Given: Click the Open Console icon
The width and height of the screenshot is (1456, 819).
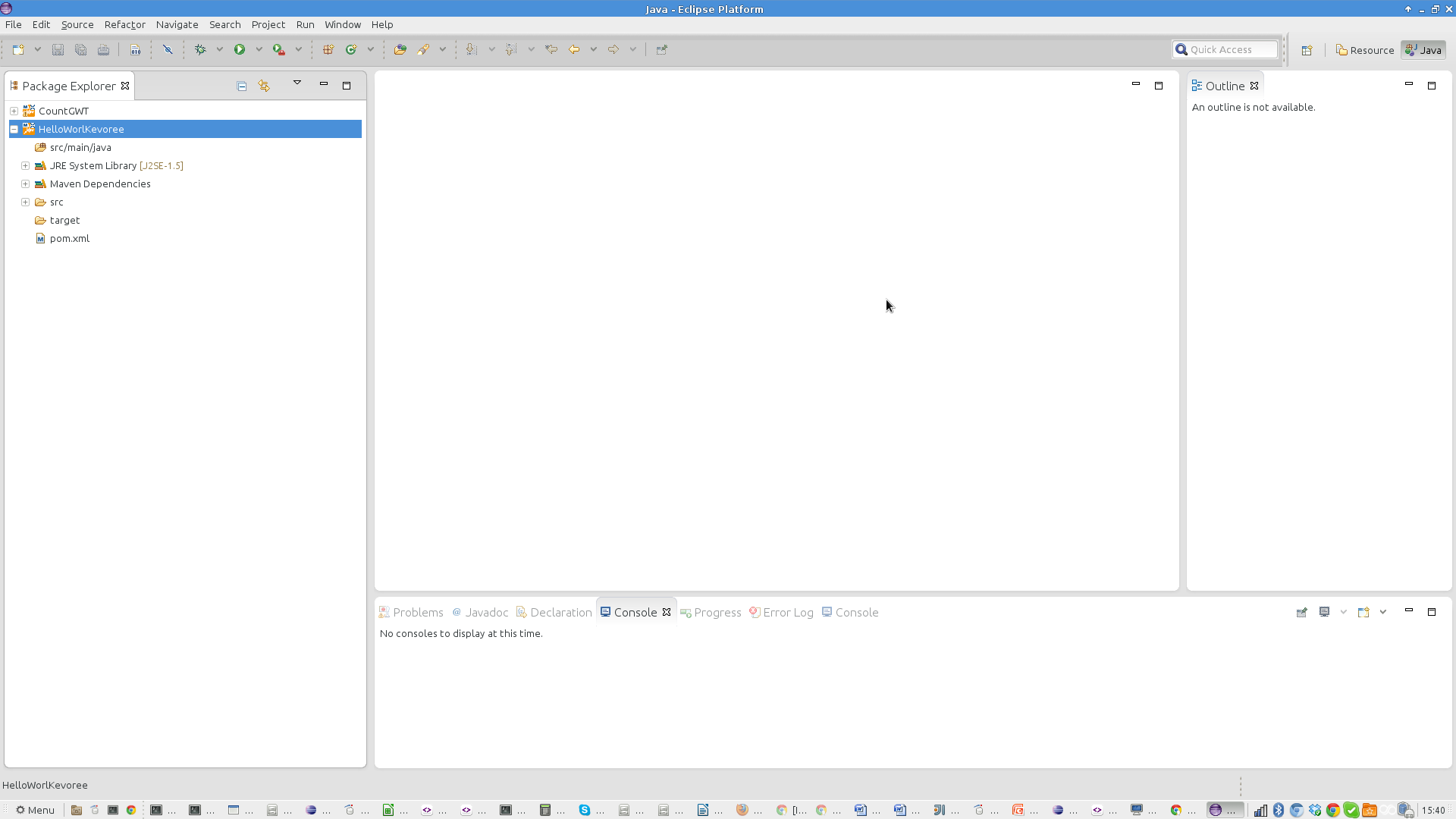Looking at the screenshot, I should [1363, 612].
